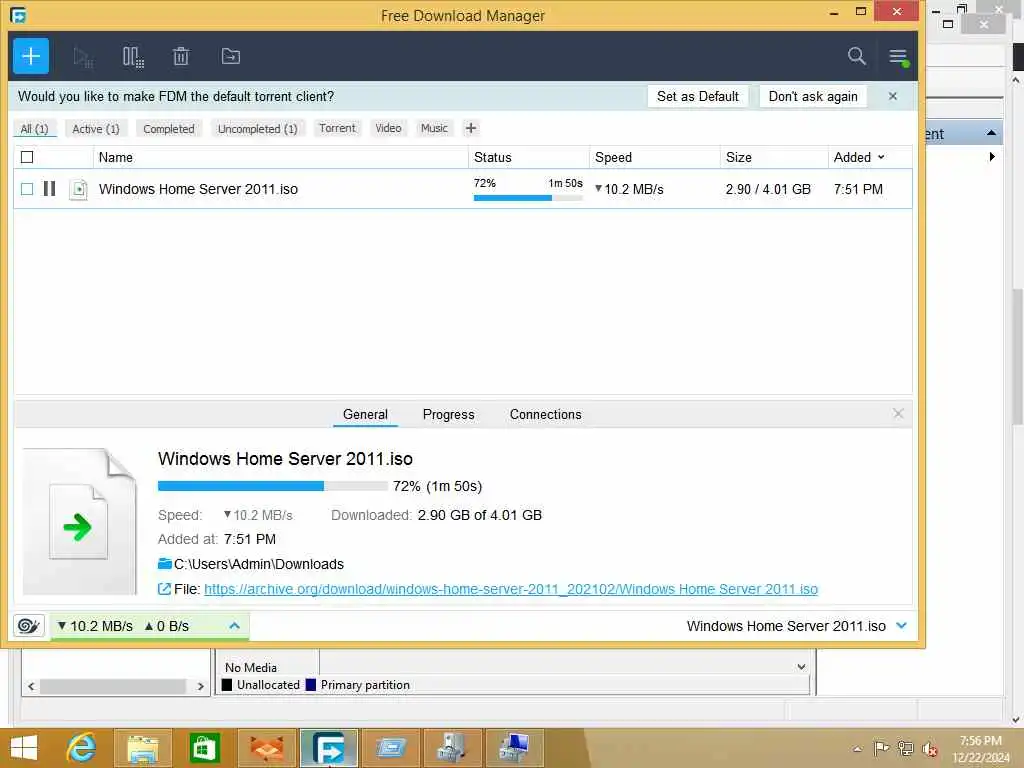The width and height of the screenshot is (1024, 768).
Task: Click the Don't ask again button
Action: tap(813, 96)
